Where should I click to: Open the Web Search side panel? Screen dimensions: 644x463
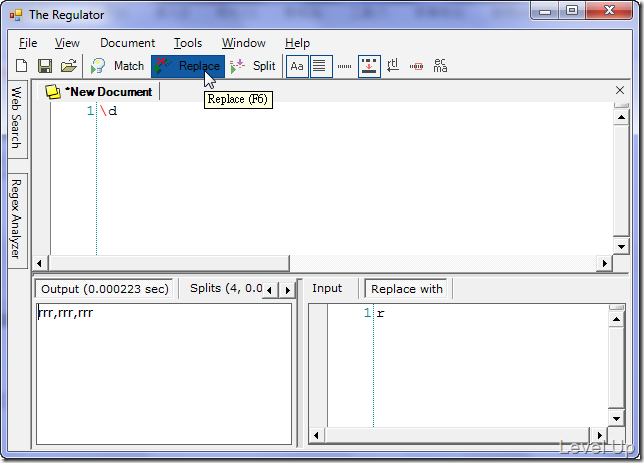[x=16, y=118]
